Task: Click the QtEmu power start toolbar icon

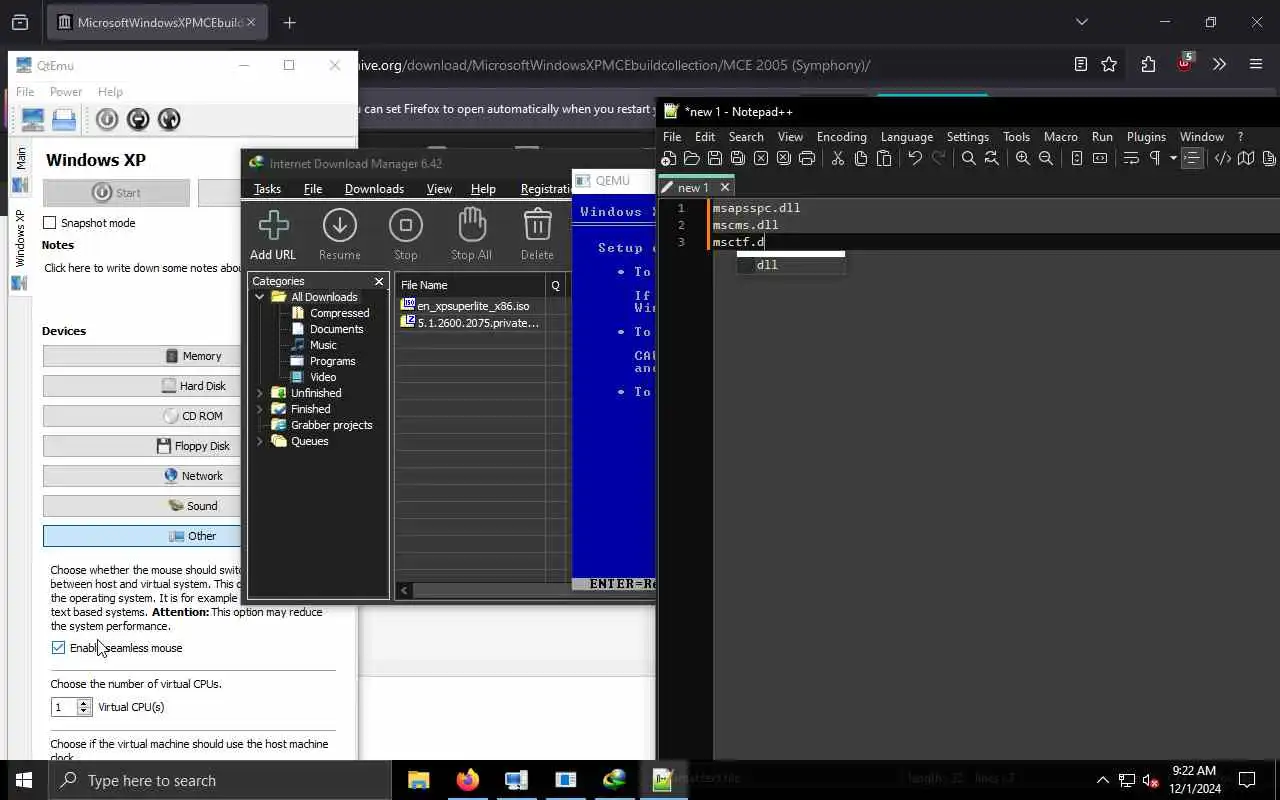Action: [107, 119]
